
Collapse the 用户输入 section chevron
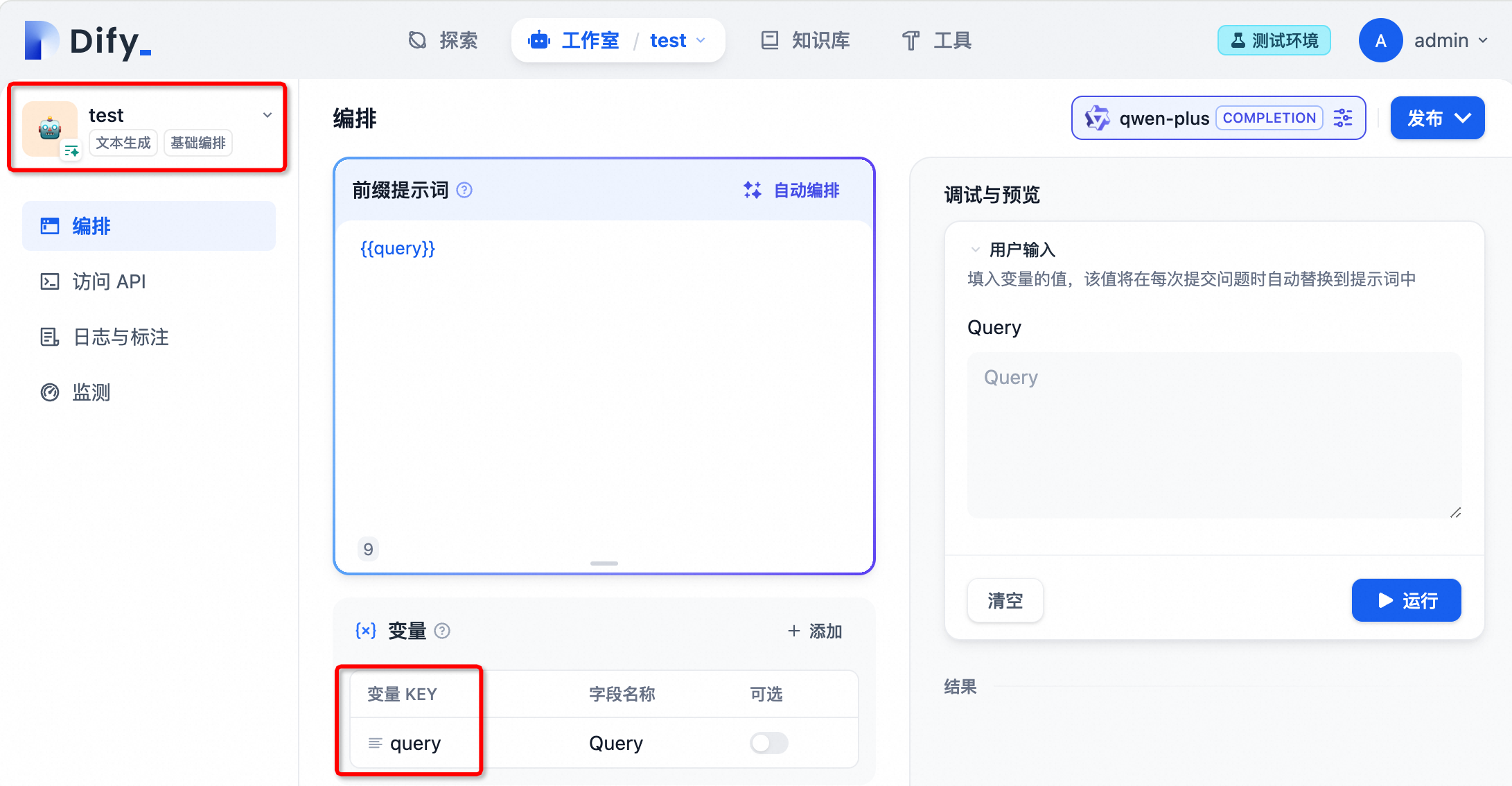975,250
